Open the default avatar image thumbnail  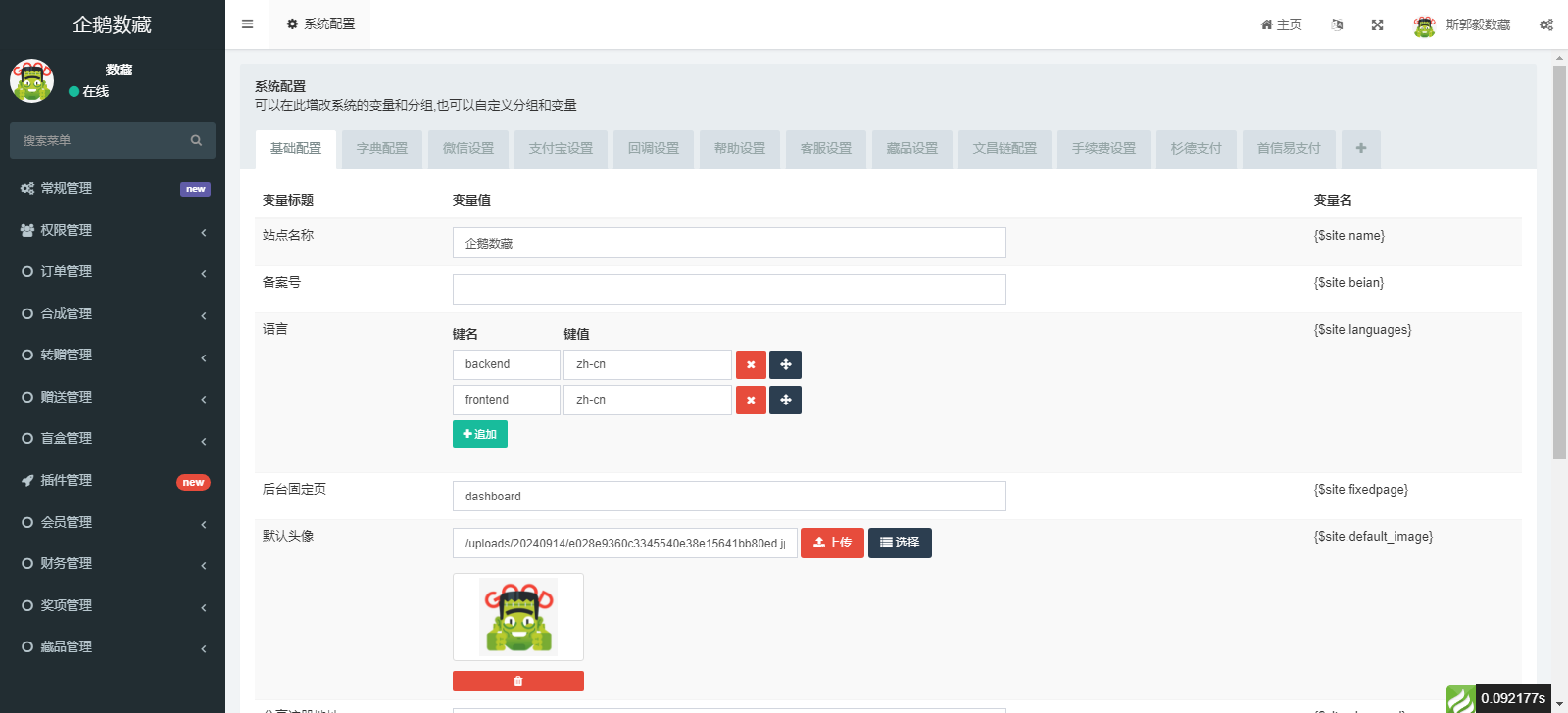tap(518, 617)
